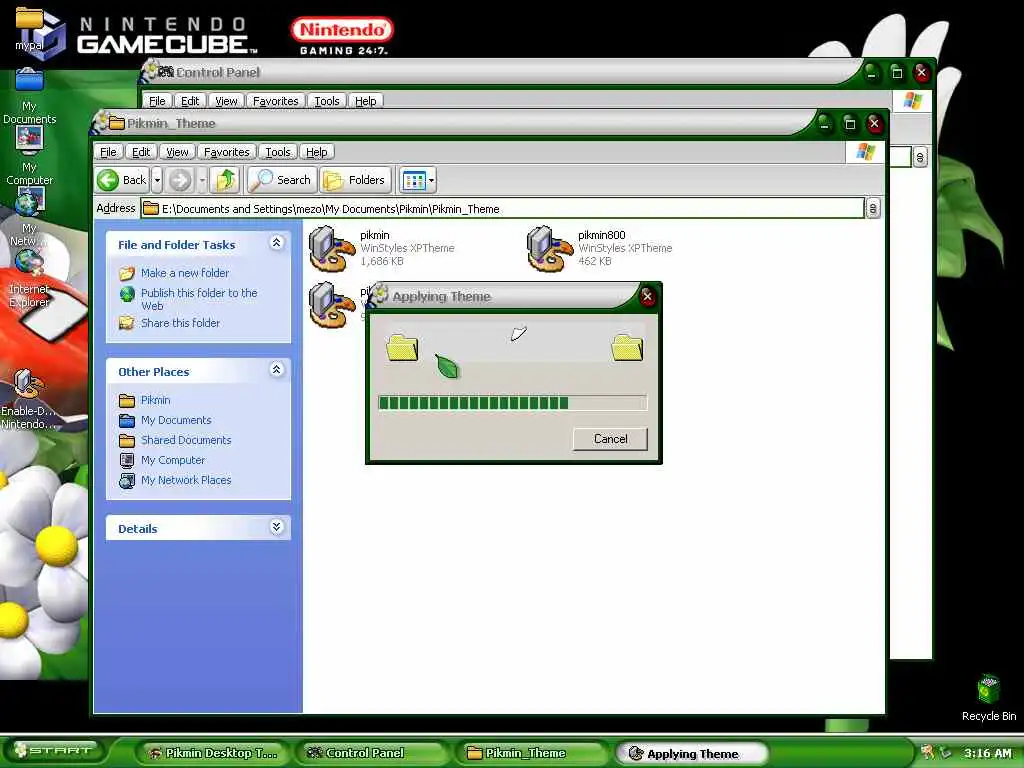The image size is (1024, 768).
Task: Go up one folder level icon
Action: (x=226, y=180)
